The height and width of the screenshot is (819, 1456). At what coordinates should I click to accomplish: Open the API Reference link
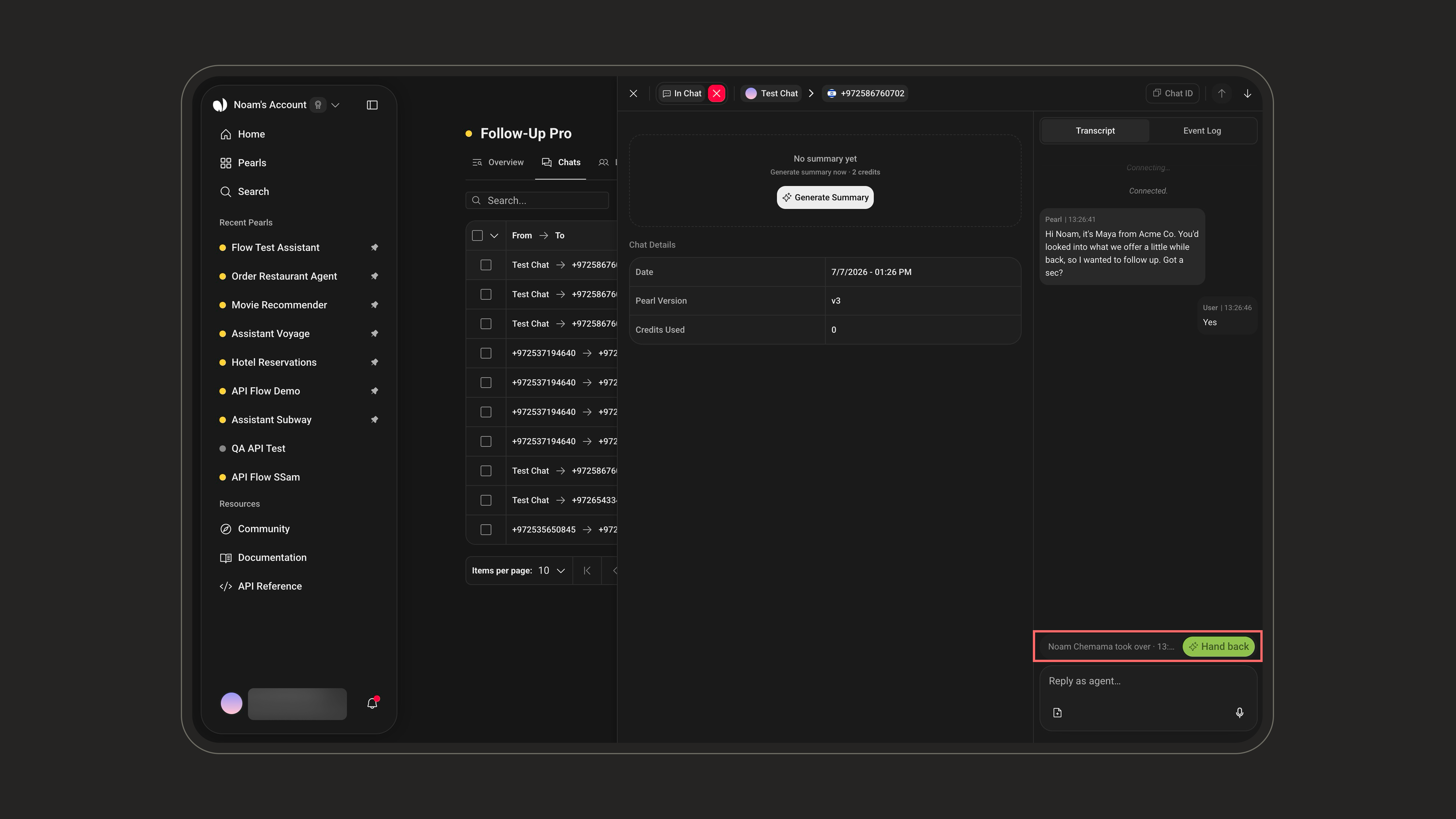pos(261,587)
